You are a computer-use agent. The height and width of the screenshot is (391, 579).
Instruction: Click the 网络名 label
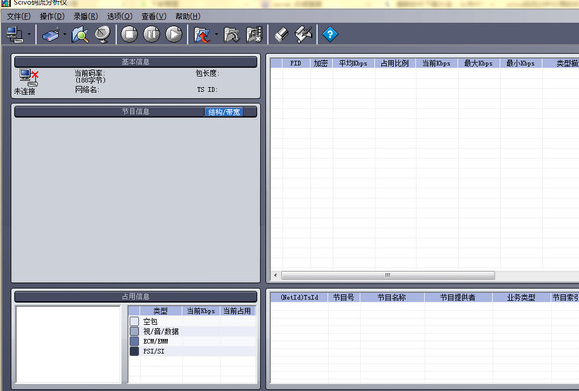87,89
